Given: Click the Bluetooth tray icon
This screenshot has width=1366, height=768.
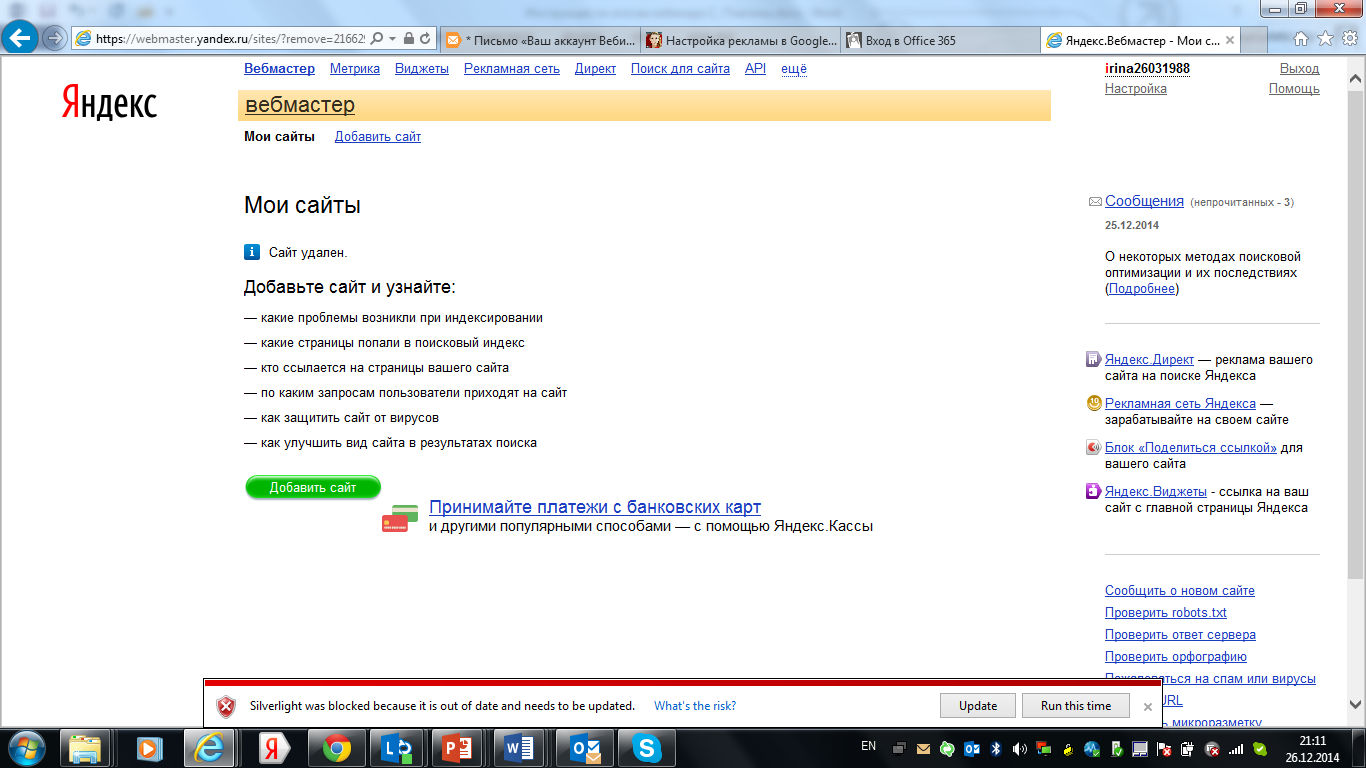Looking at the screenshot, I should pos(996,748).
